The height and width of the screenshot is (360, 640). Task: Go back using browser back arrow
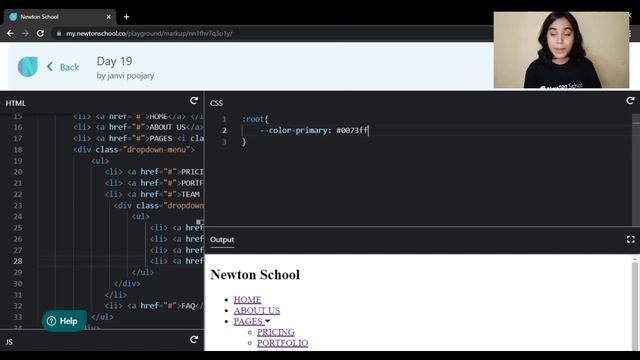coord(10,33)
